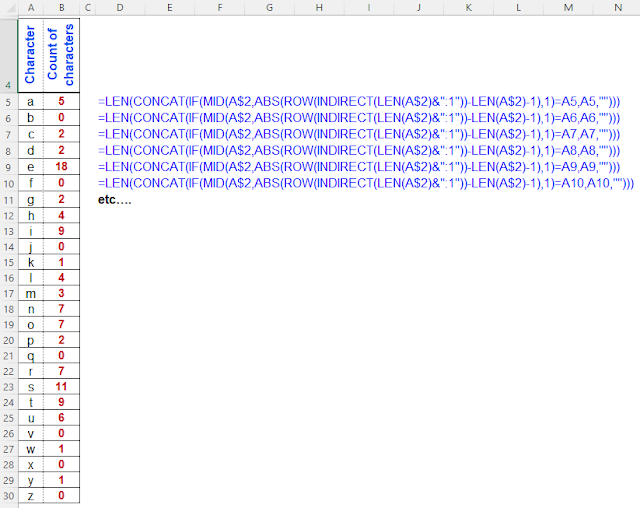640x508 pixels.
Task: Select column A header
Action: pos(31,7)
